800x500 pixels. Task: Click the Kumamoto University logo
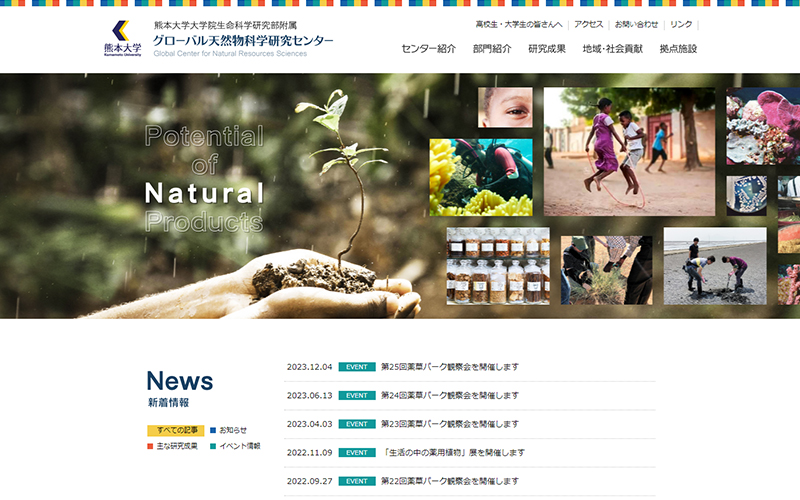click(122, 38)
